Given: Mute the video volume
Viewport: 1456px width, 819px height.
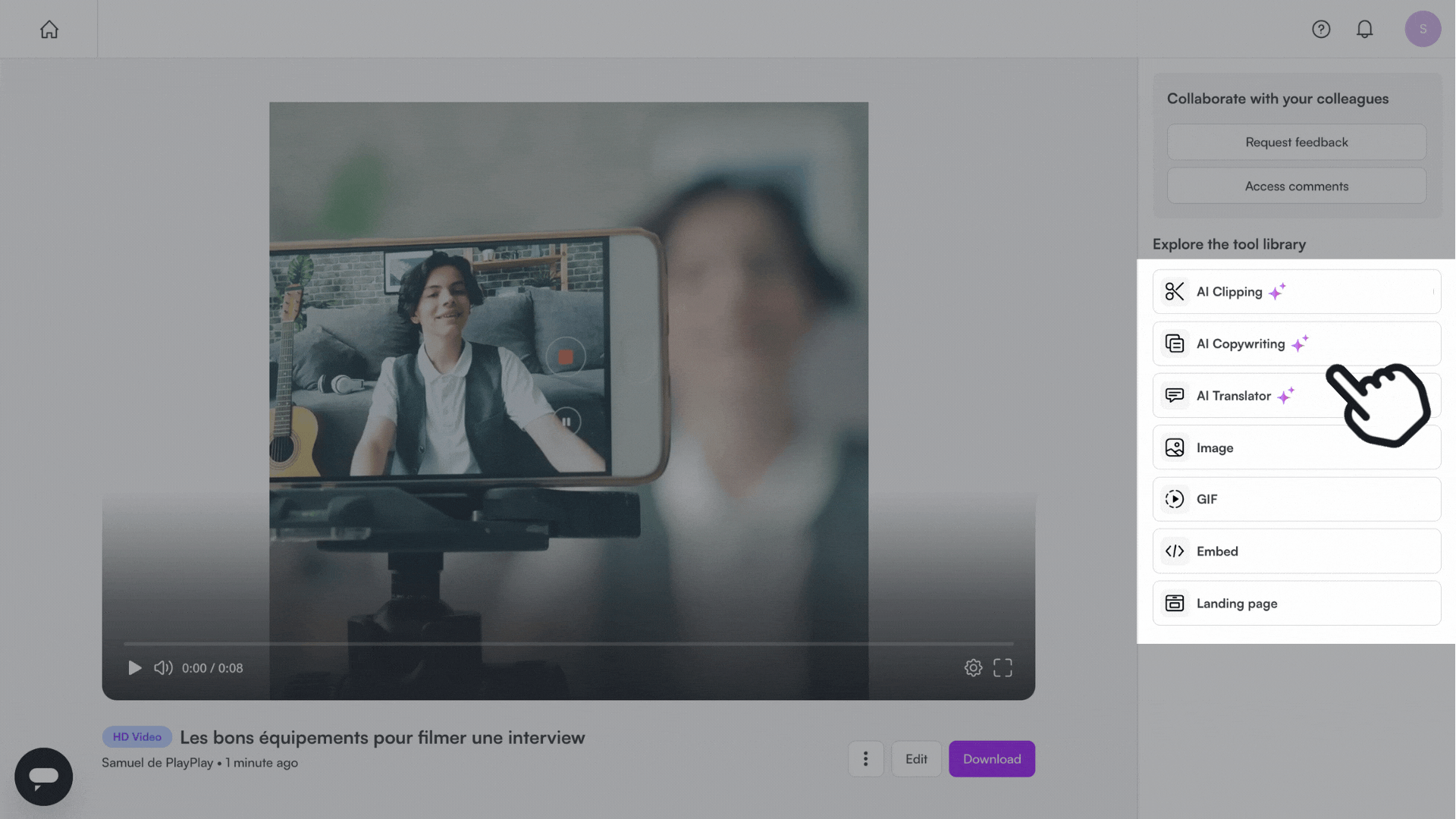Looking at the screenshot, I should click(163, 668).
